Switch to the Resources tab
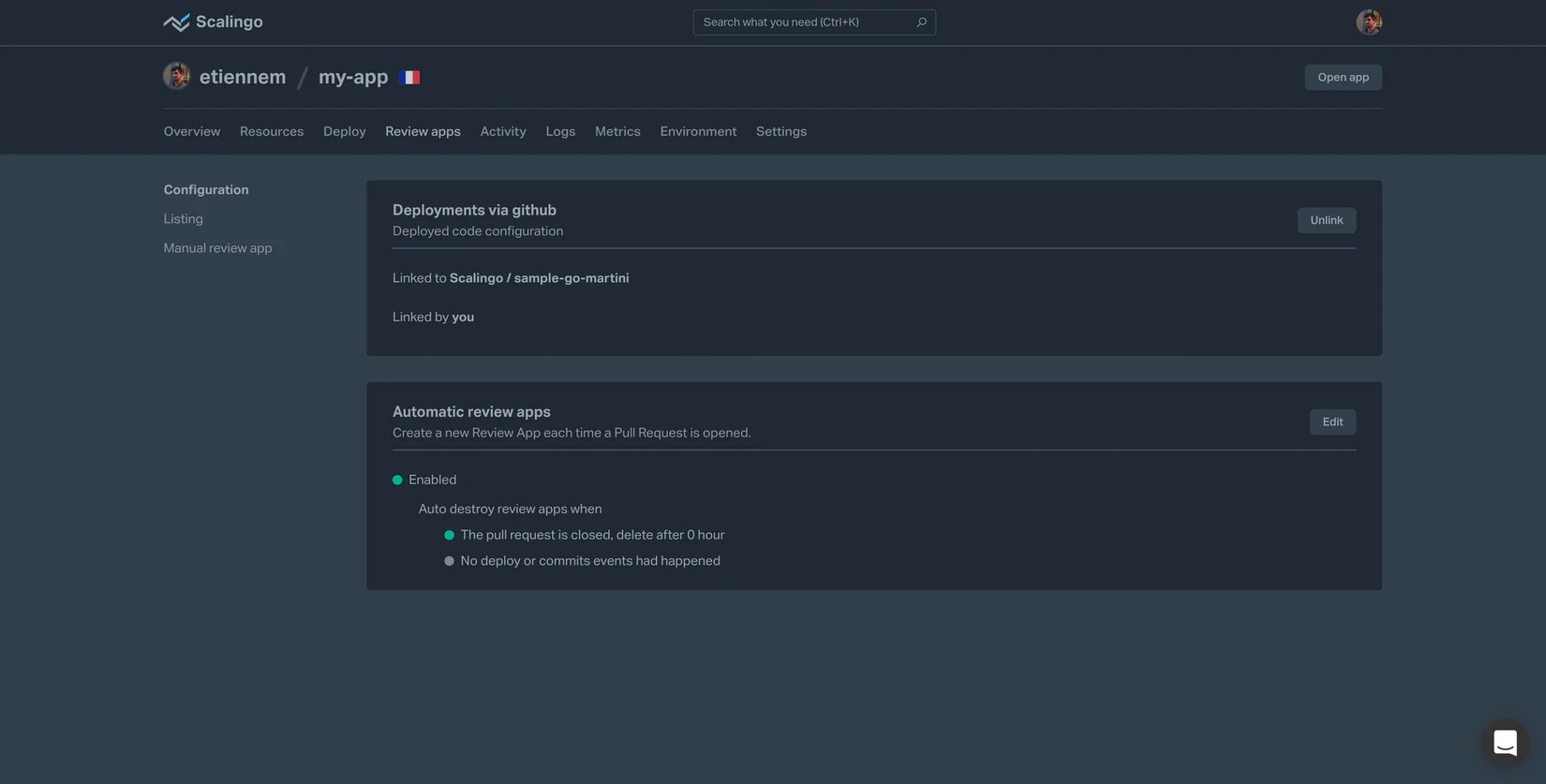This screenshot has height=784, width=1546. (x=272, y=131)
